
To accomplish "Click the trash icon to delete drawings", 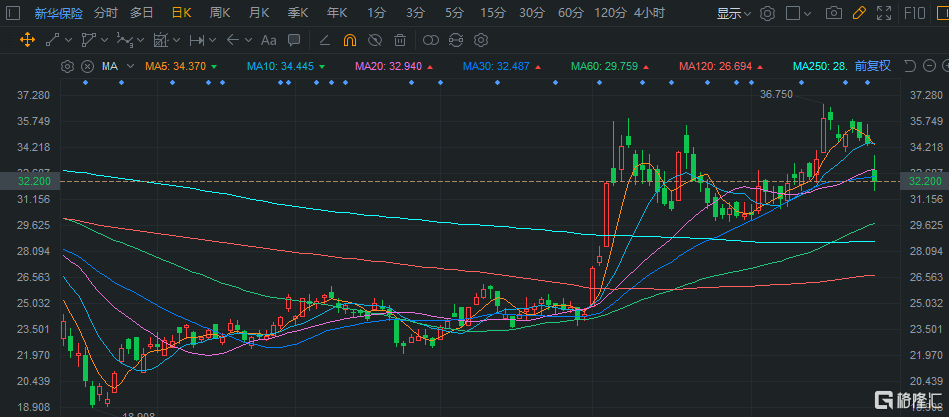I will (x=399, y=41).
